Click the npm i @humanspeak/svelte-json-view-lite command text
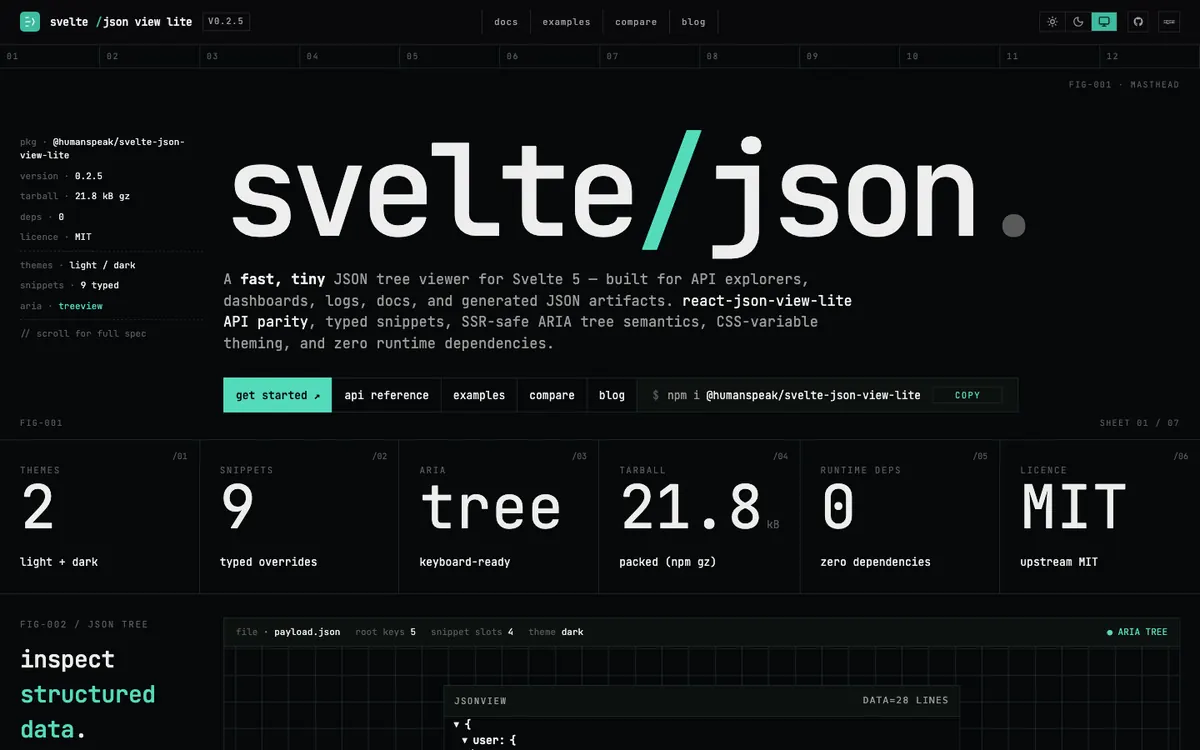1200x750 pixels. tap(786, 395)
